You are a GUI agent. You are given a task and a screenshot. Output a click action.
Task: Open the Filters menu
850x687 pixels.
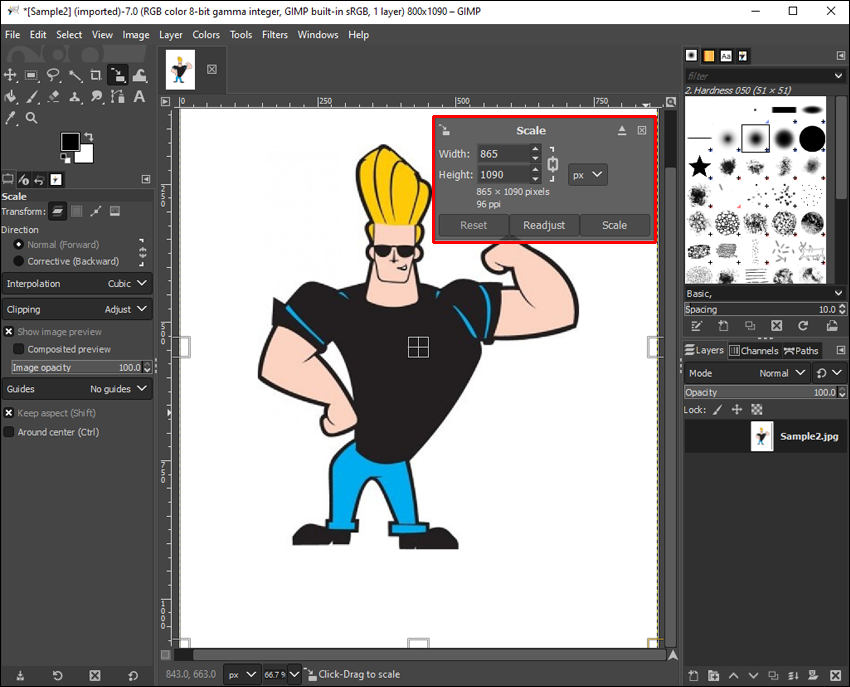coord(274,35)
